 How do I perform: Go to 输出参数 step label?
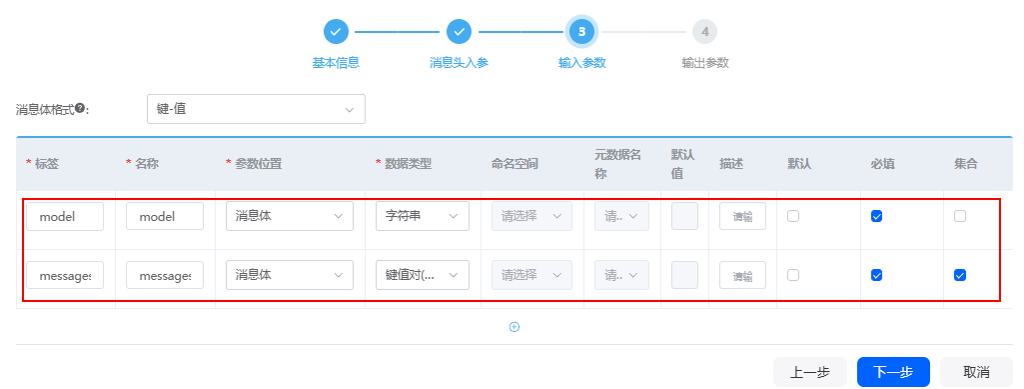pos(705,63)
